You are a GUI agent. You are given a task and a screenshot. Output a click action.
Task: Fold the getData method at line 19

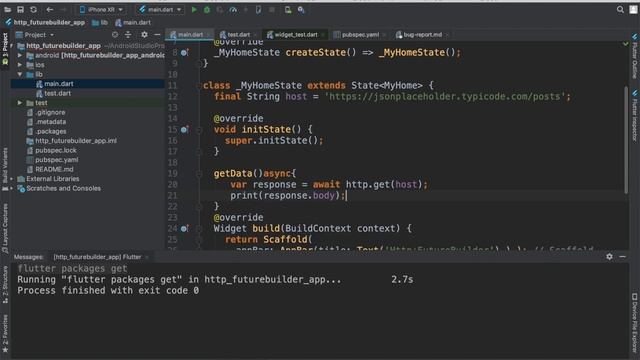(199, 174)
